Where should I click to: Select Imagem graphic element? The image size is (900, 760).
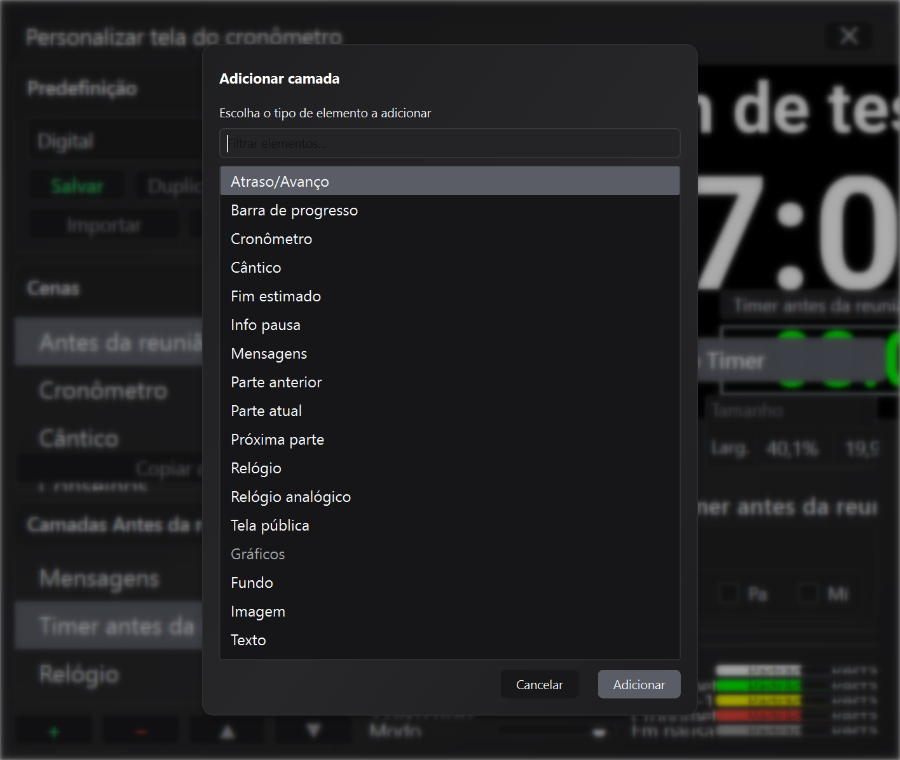coord(449,611)
